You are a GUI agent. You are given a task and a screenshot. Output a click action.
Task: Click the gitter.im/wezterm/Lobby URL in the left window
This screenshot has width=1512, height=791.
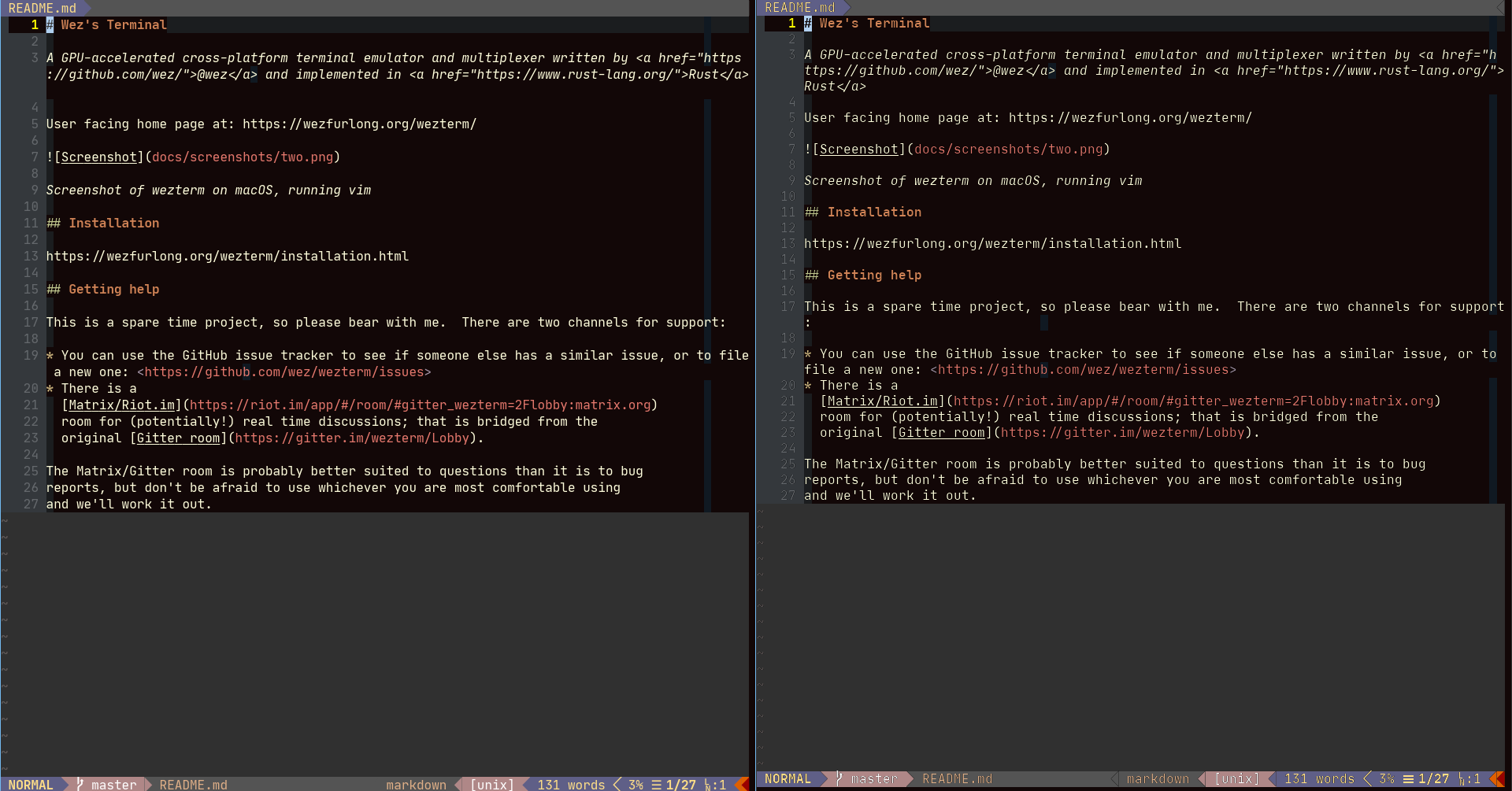click(352, 438)
